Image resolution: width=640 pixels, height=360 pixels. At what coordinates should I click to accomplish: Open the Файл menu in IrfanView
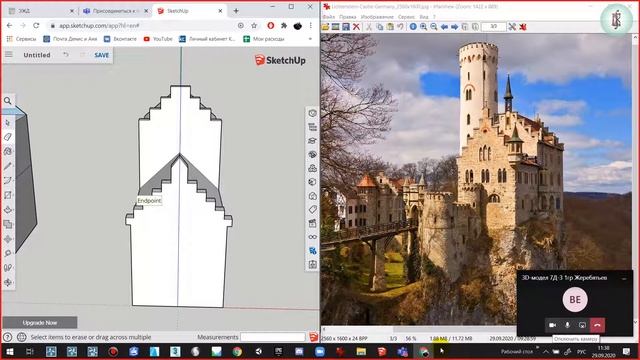pos(329,17)
